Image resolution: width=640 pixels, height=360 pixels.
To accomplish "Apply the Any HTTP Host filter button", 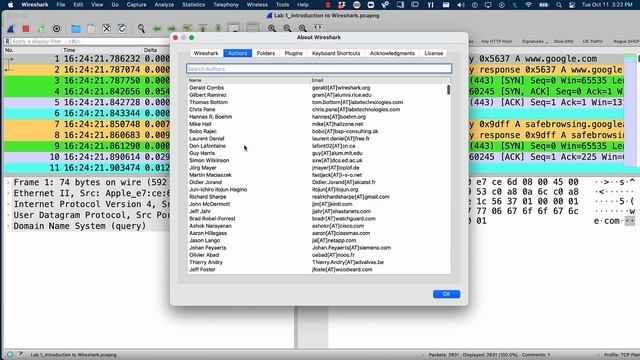I will point(496,41).
